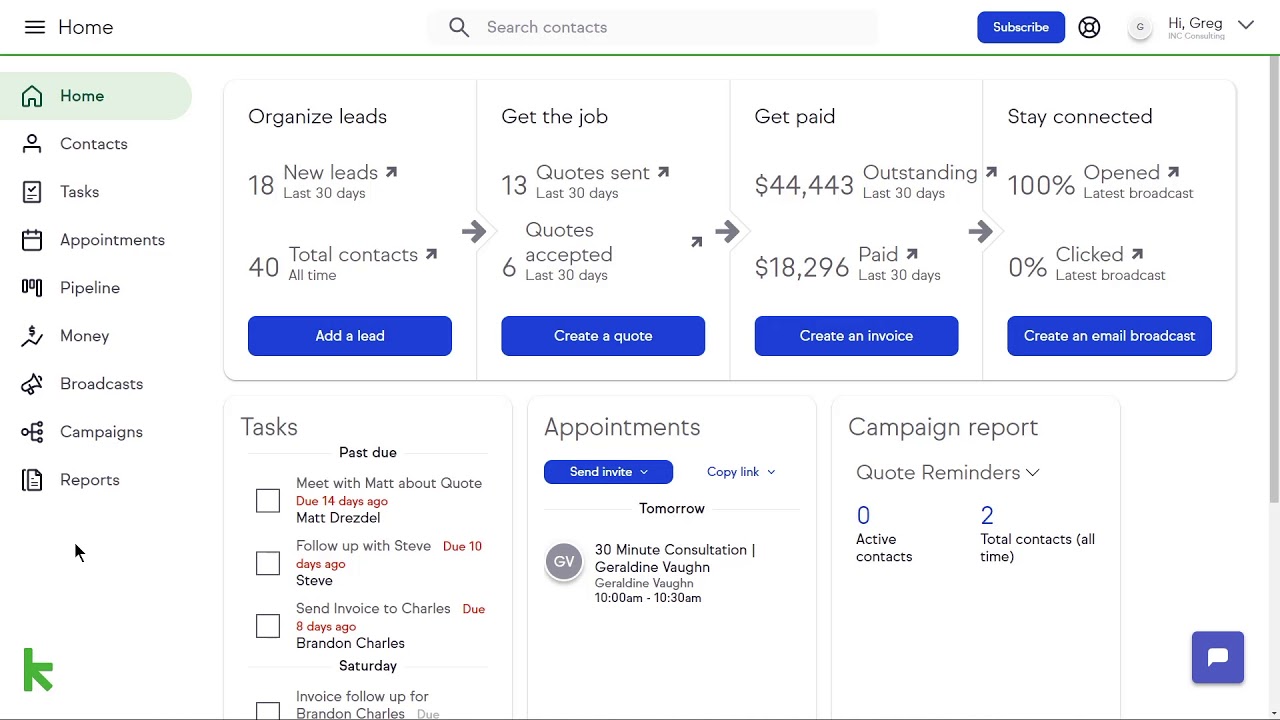Click the help icon in the top bar
This screenshot has width=1280, height=720.
[1089, 27]
